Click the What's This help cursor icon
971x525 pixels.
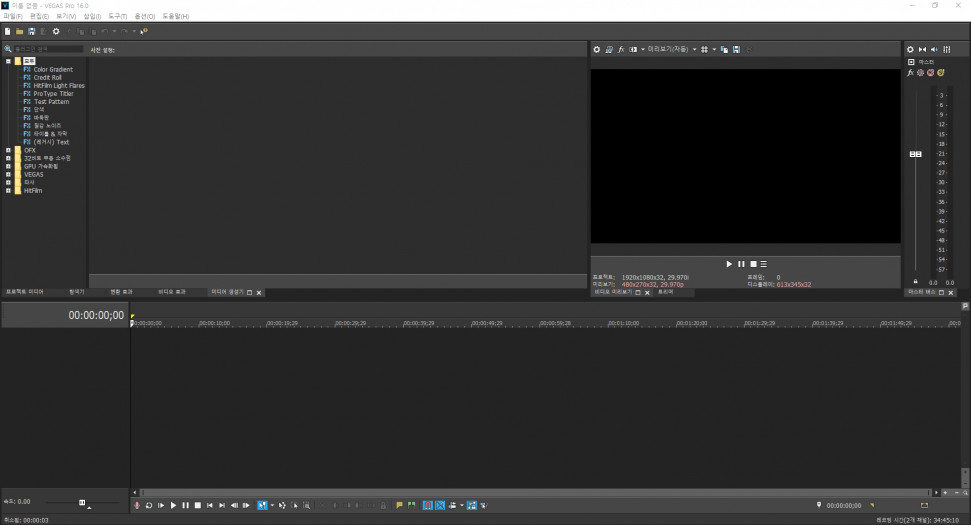coord(144,31)
